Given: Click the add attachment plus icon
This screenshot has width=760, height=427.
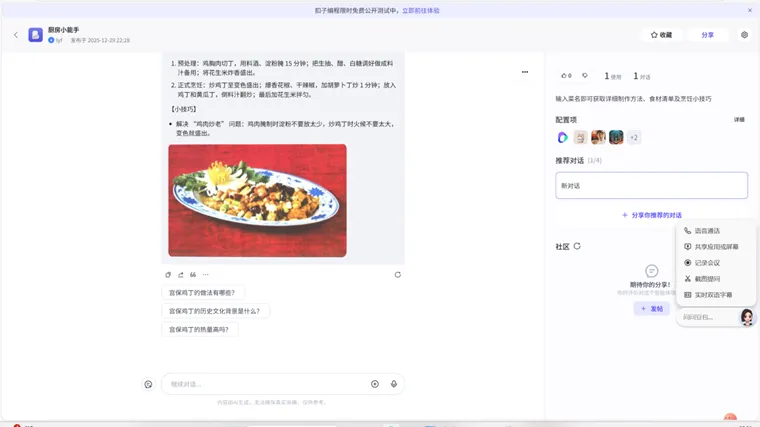Looking at the screenshot, I should [375, 384].
